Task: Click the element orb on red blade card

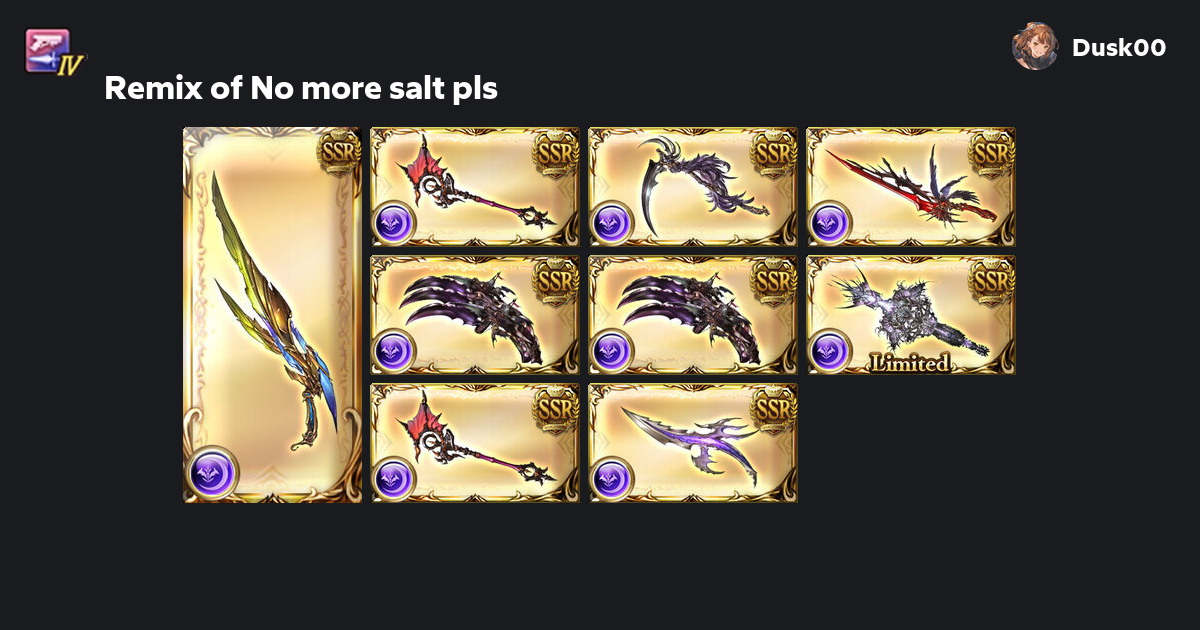Action: 830,223
